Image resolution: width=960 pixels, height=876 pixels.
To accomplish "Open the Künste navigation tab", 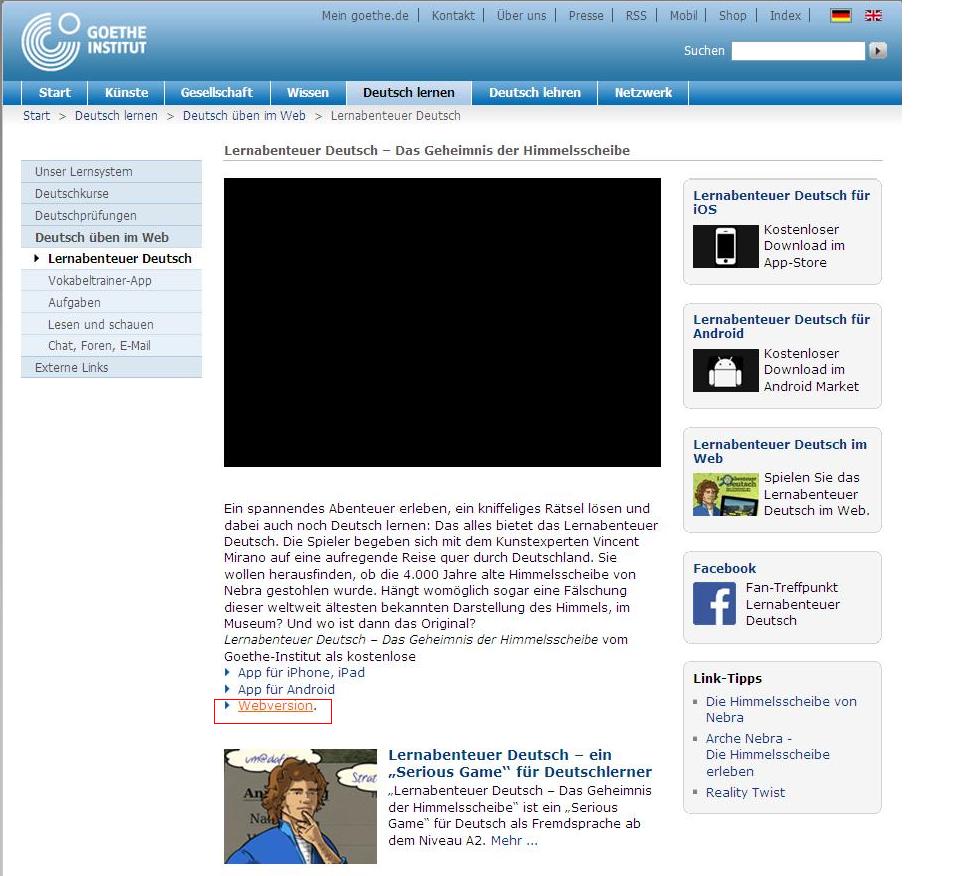I will (126, 93).
